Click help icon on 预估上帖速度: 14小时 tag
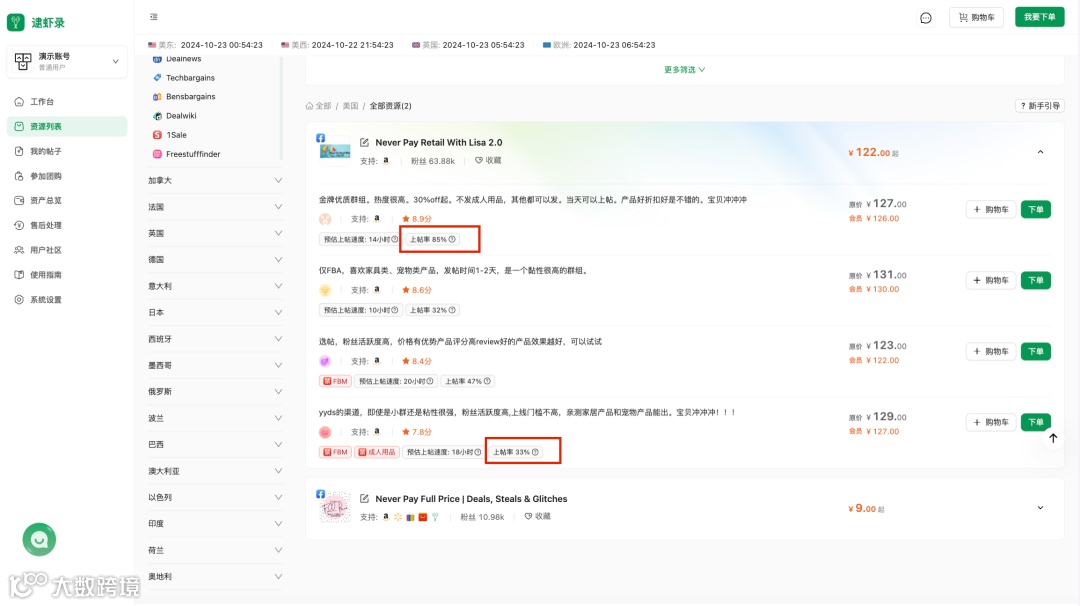Image resolution: width=1080 pixels, height=606 pixels. (x=395, y=240)
